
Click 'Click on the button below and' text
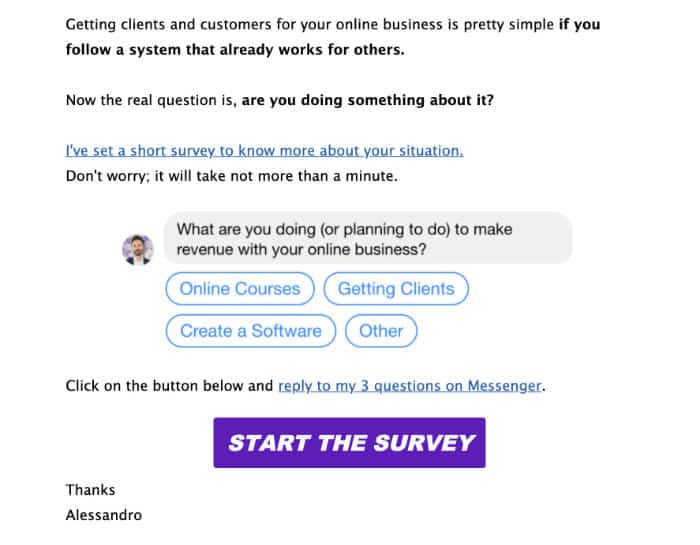169,386
